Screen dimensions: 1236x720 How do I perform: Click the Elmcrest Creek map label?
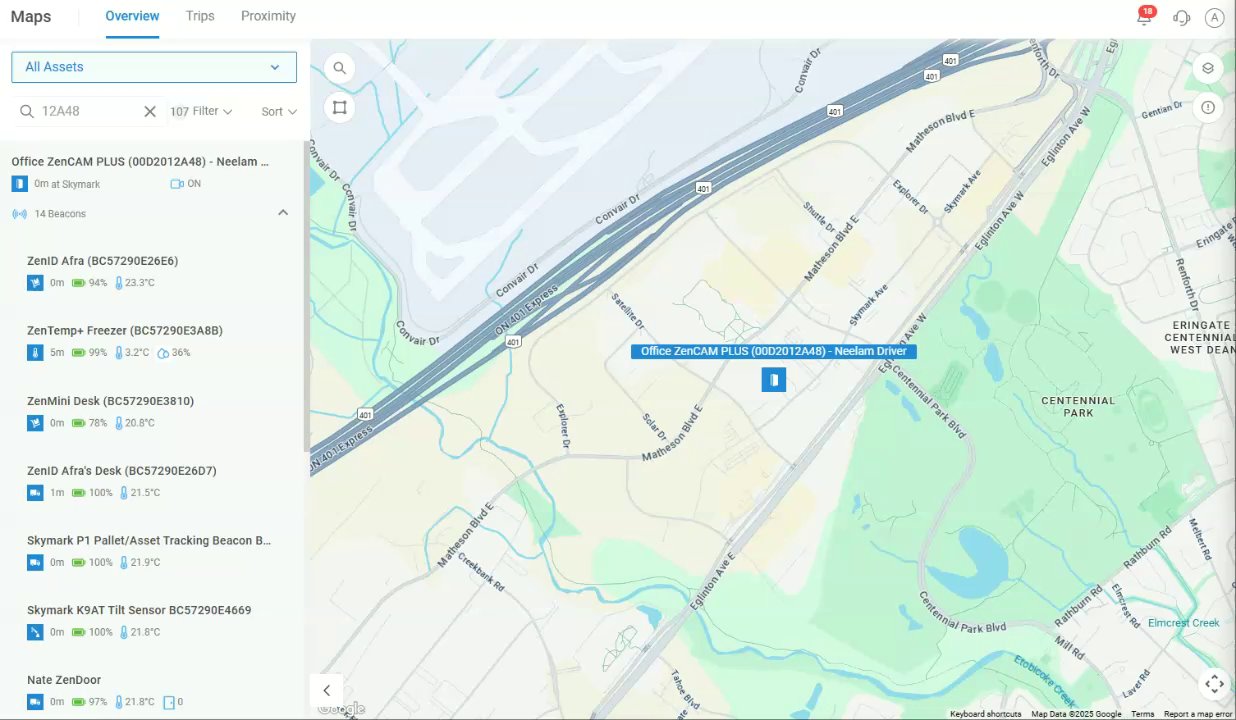pos(1183,623)
